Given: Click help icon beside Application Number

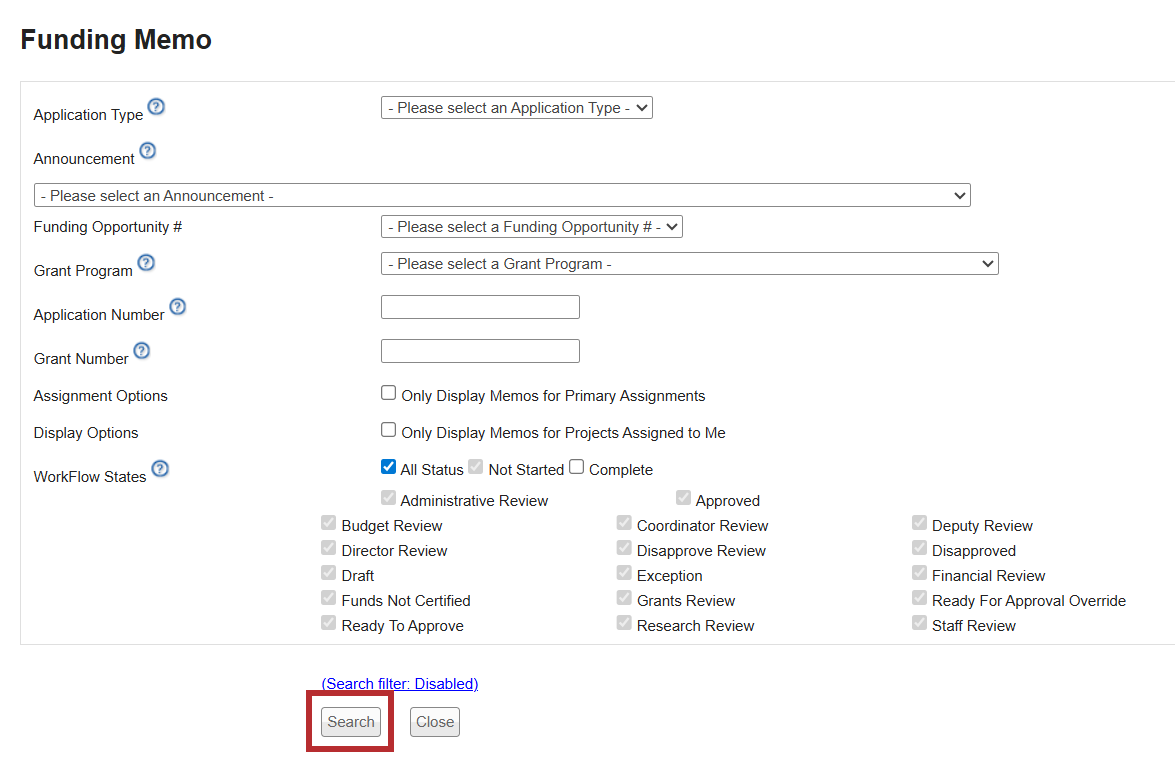Looking at the screenshot, I should 177,307.
